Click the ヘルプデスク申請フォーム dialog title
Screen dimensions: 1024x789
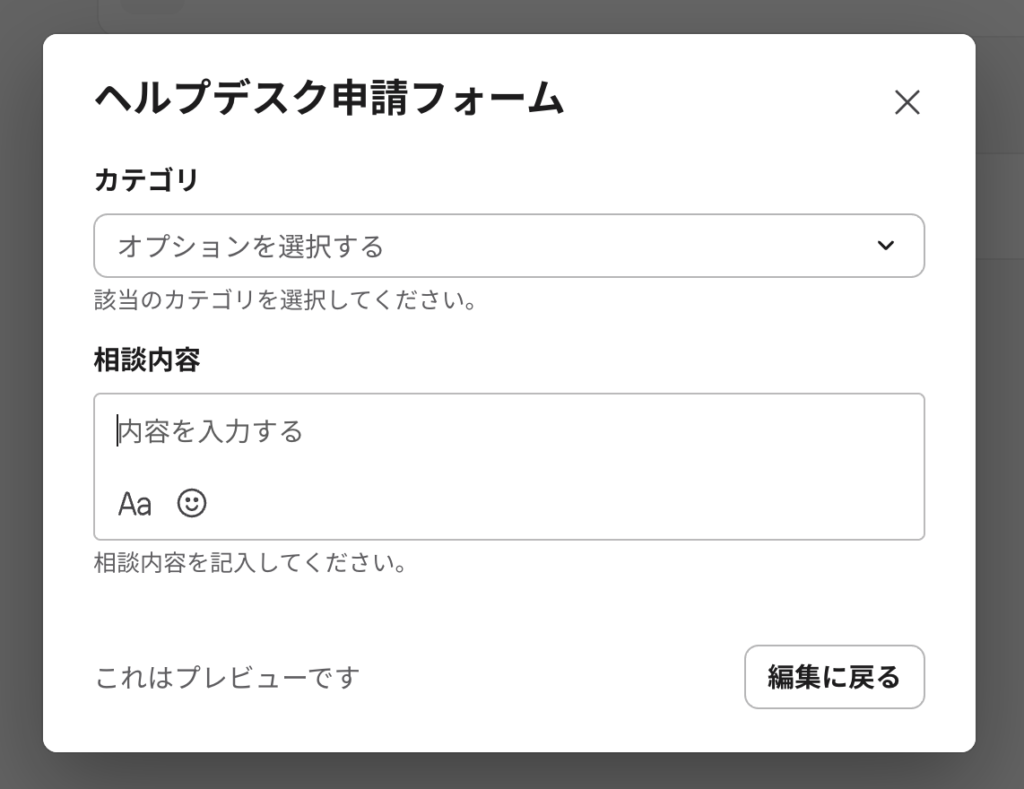(329, 99)
